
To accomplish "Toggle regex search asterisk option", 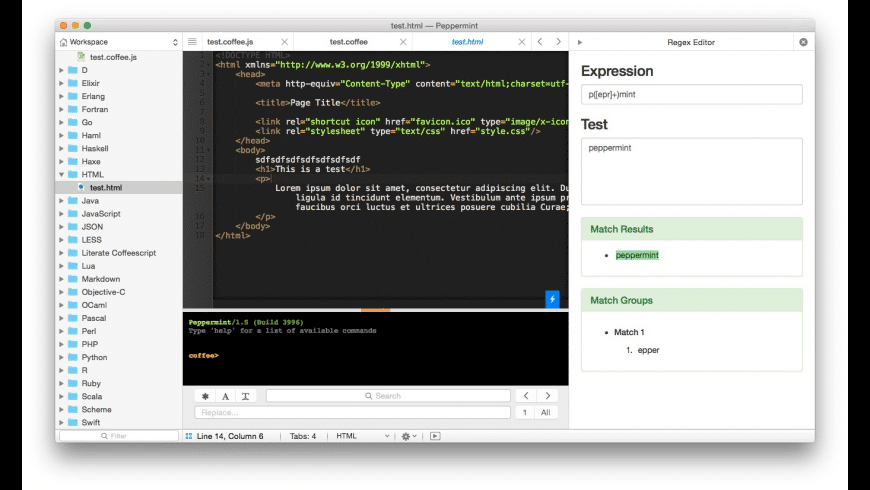I will coord(205,396).
